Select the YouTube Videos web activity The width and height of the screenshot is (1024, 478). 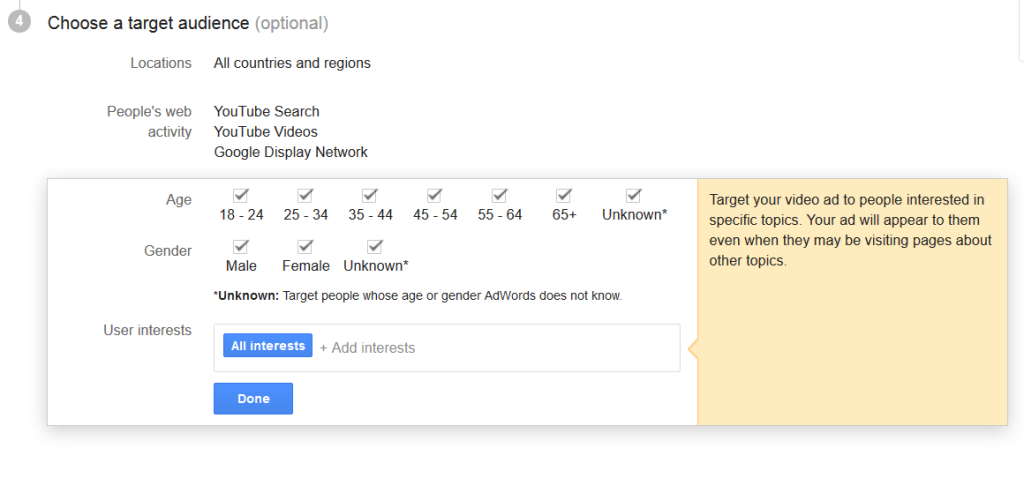[x=265, y=132]
